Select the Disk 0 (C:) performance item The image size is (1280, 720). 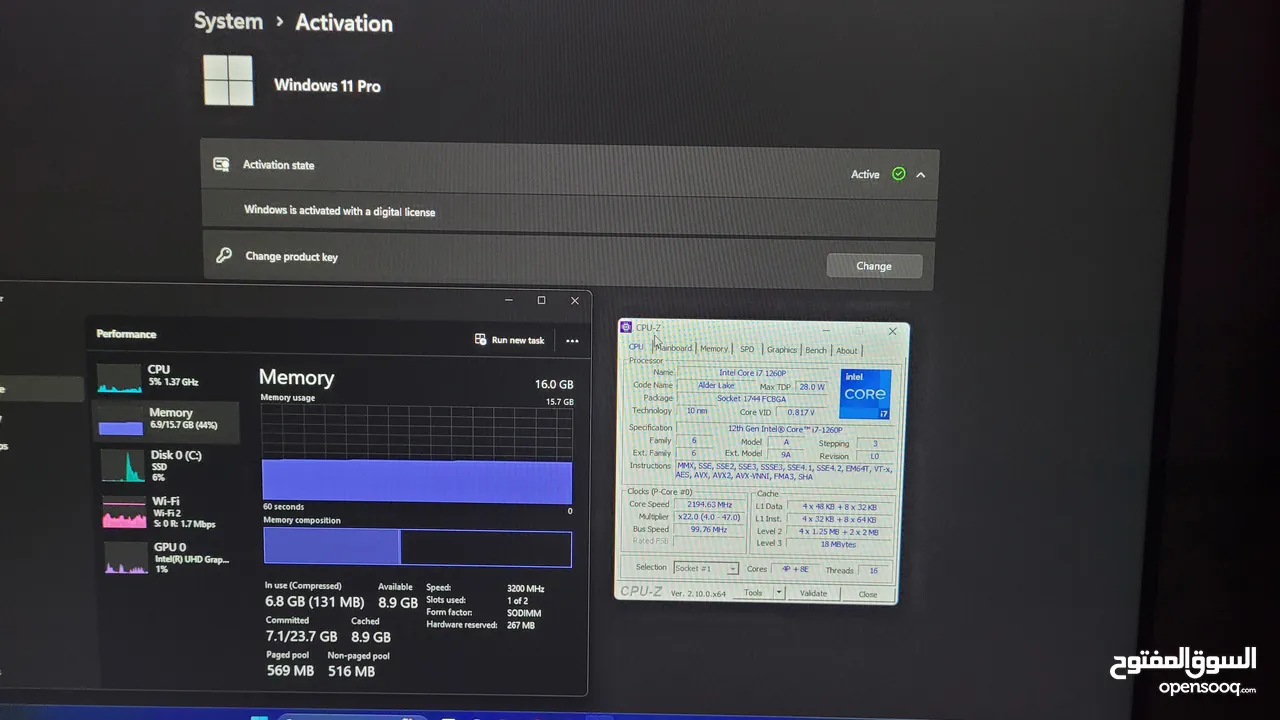tap(165, 465)
